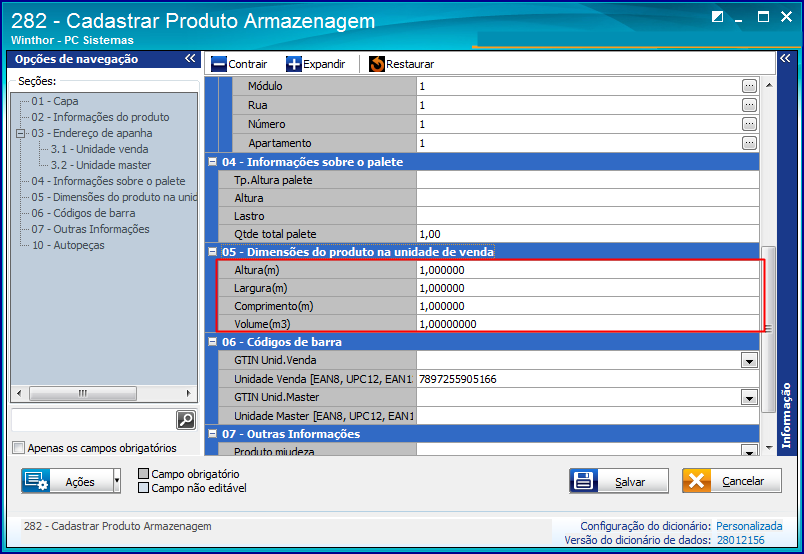804x554 pixels.
Task: Select 06 - Códigos de barra in tree
Action: click(83, 213)
